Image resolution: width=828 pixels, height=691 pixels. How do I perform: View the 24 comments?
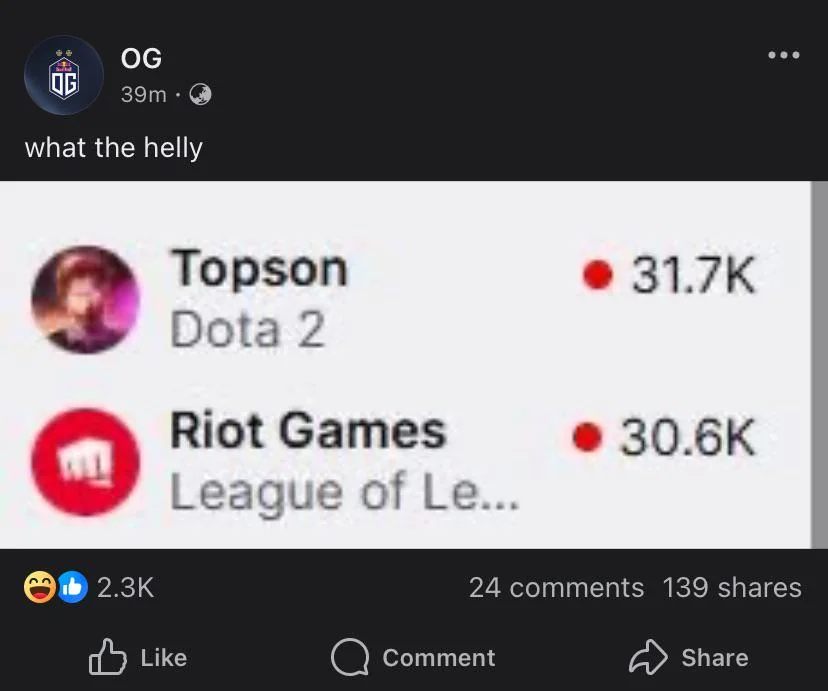coord(556,587)
